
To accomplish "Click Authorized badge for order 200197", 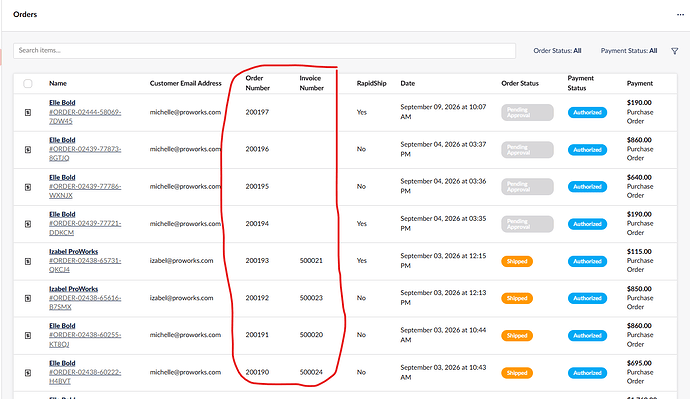I will [x=587, y=113].
